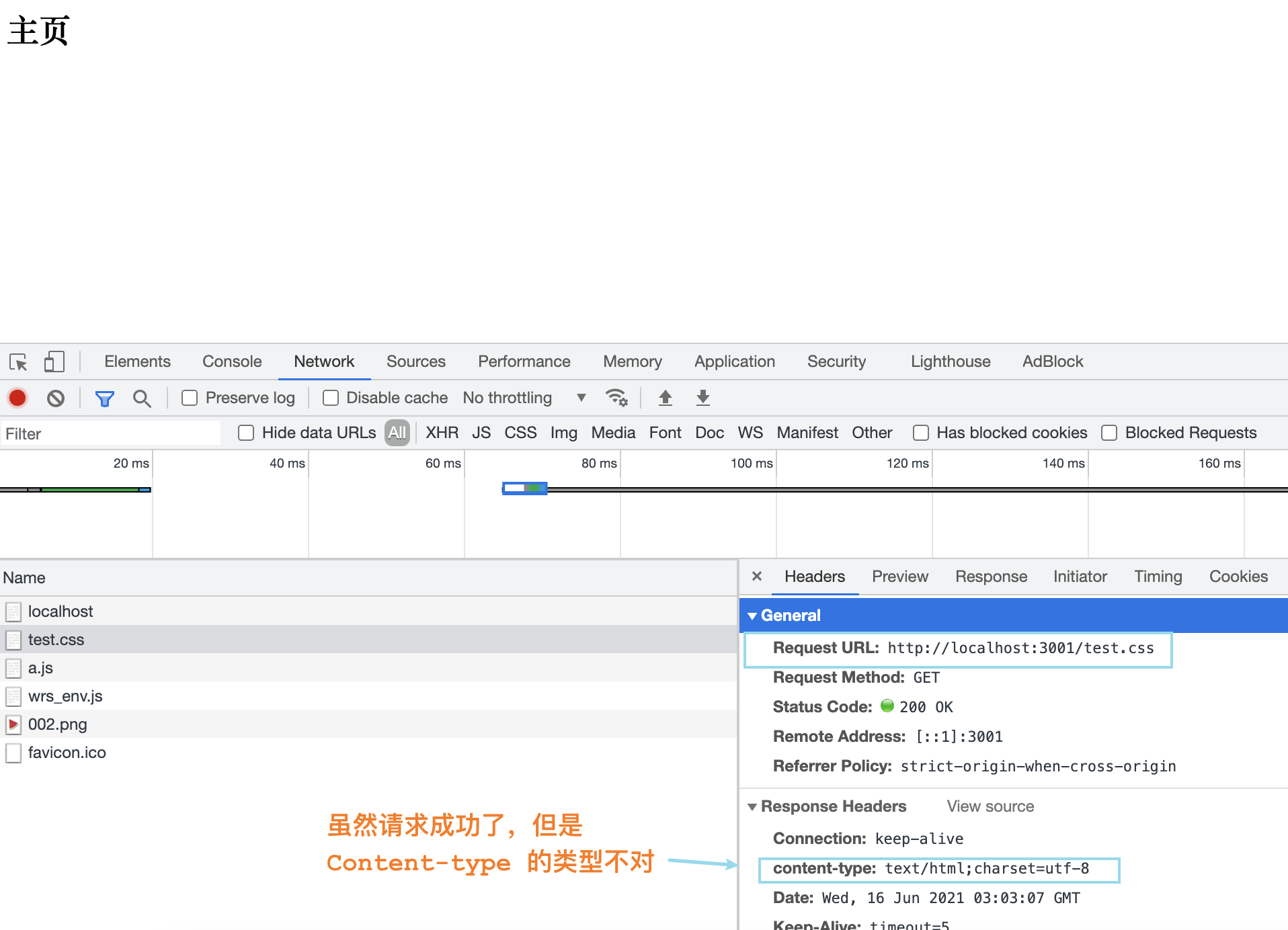The image size is (1288, 930).
Task: Show the Timing tab
Action: click(1158, 577)
